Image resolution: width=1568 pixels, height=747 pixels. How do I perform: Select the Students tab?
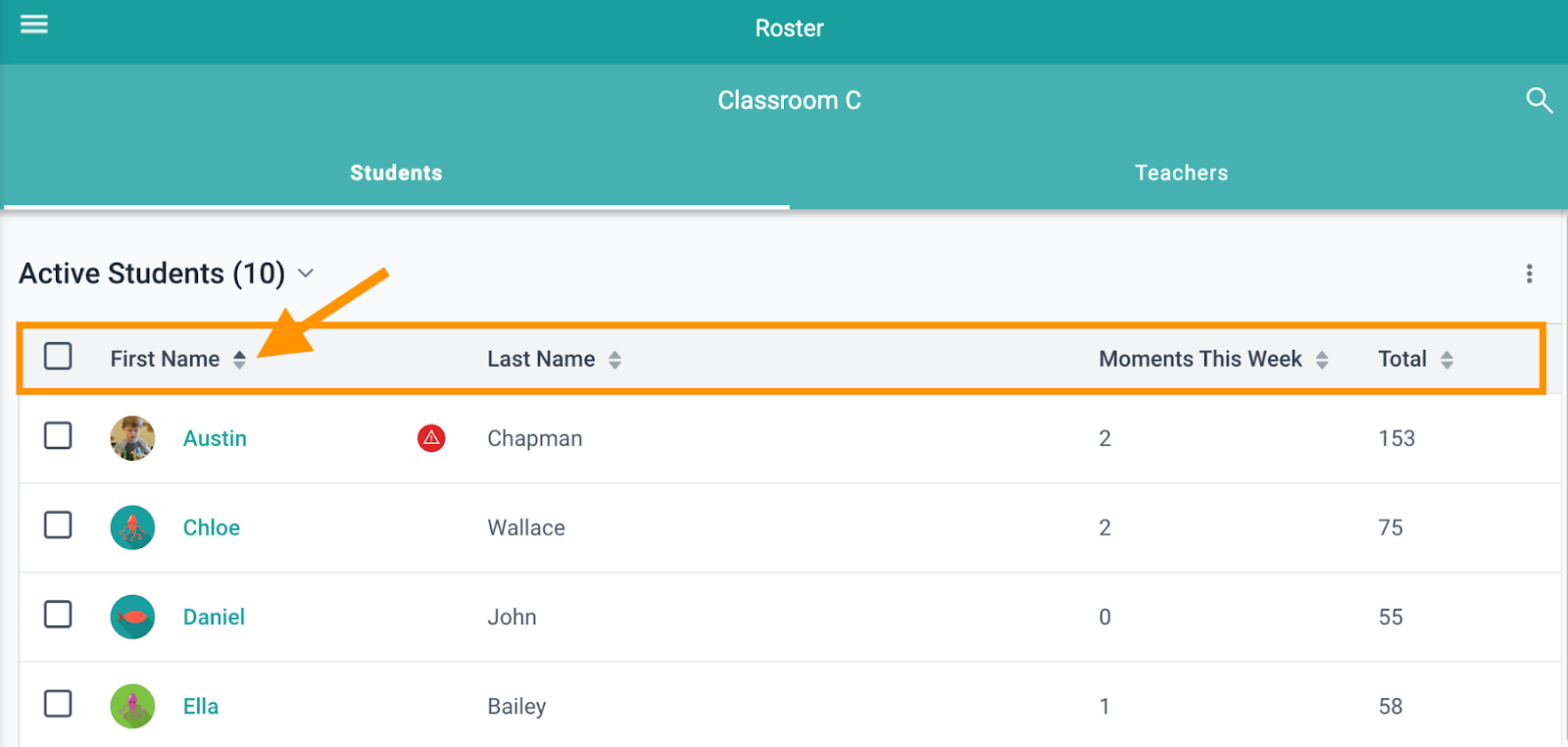(x=396, y=173)
